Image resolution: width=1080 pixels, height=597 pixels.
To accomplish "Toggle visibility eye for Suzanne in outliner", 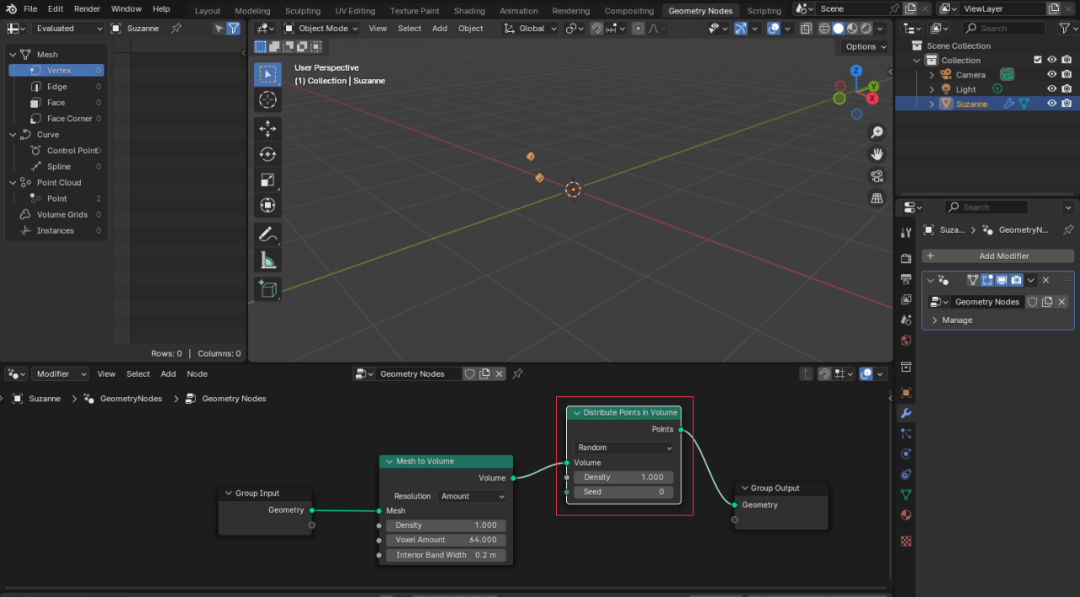I will tap(1051, 103).
